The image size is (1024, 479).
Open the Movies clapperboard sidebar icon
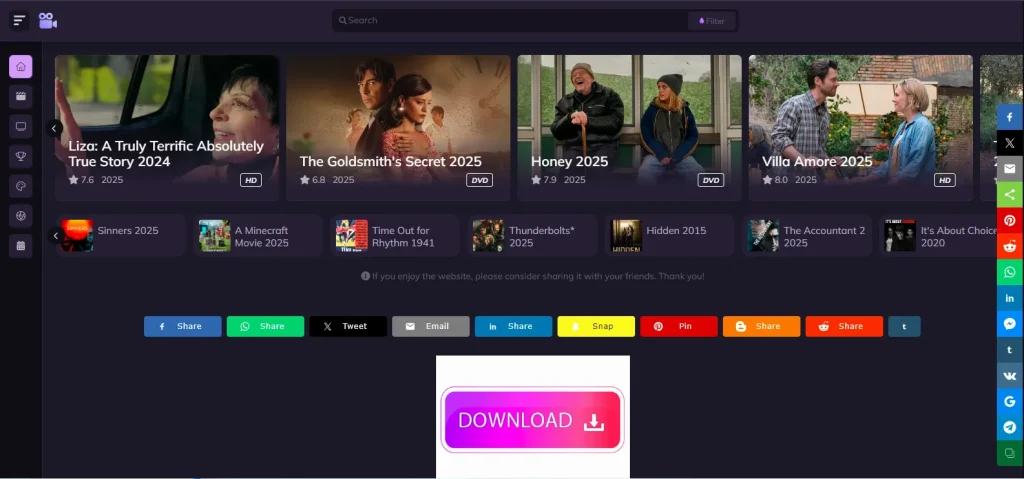pyautogui.click(x=20, y=97)
